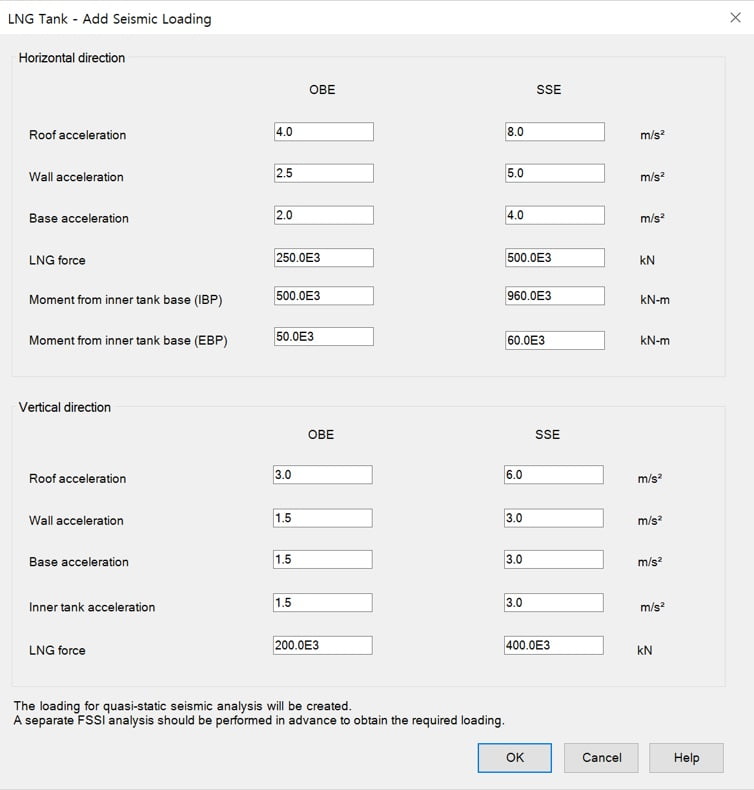
Task: Select horizontal SSE roof acceleration field
Action: (x=555, y=132)
